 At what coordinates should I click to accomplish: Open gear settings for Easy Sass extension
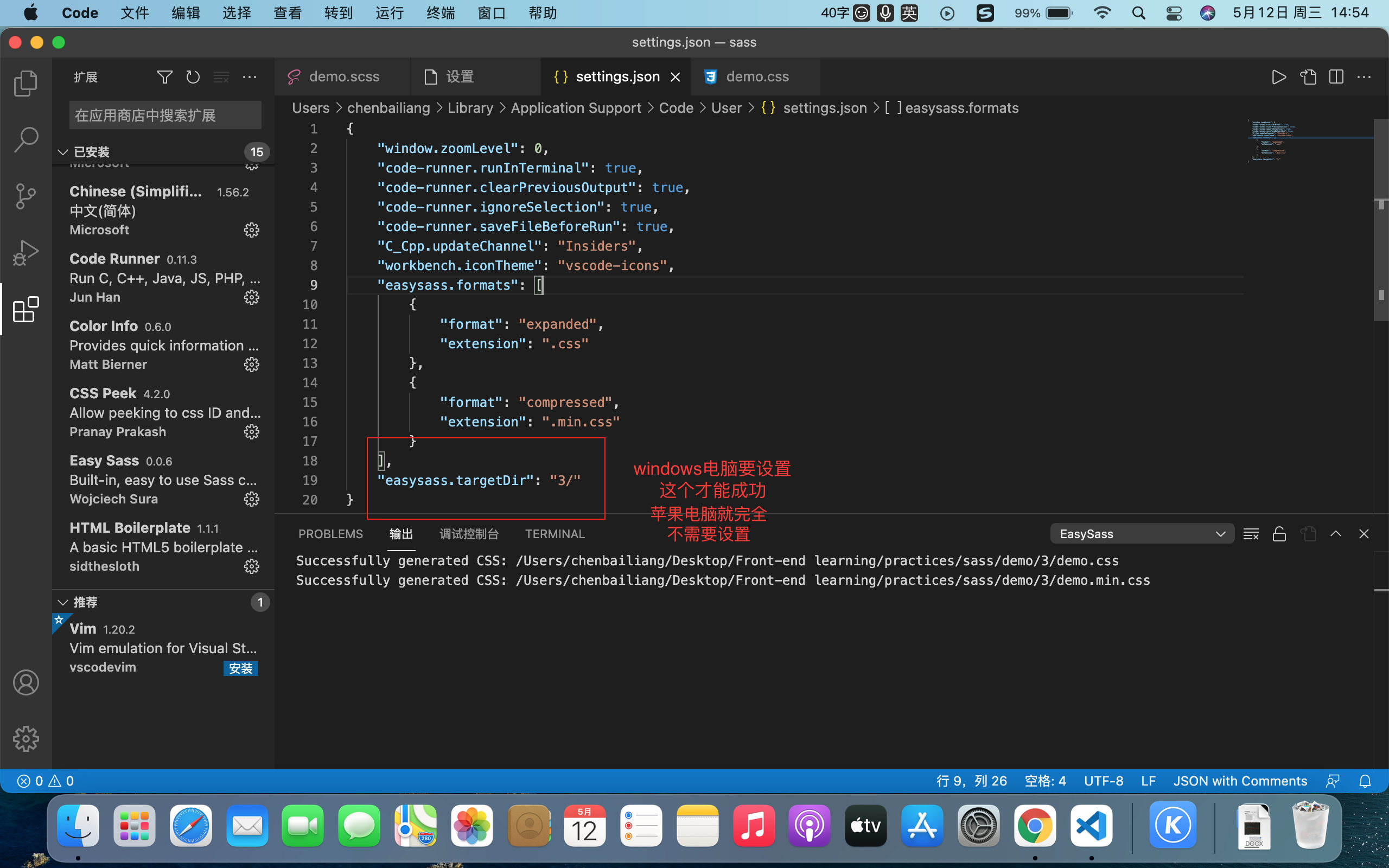pyautogui.click(x=251, y=499)
